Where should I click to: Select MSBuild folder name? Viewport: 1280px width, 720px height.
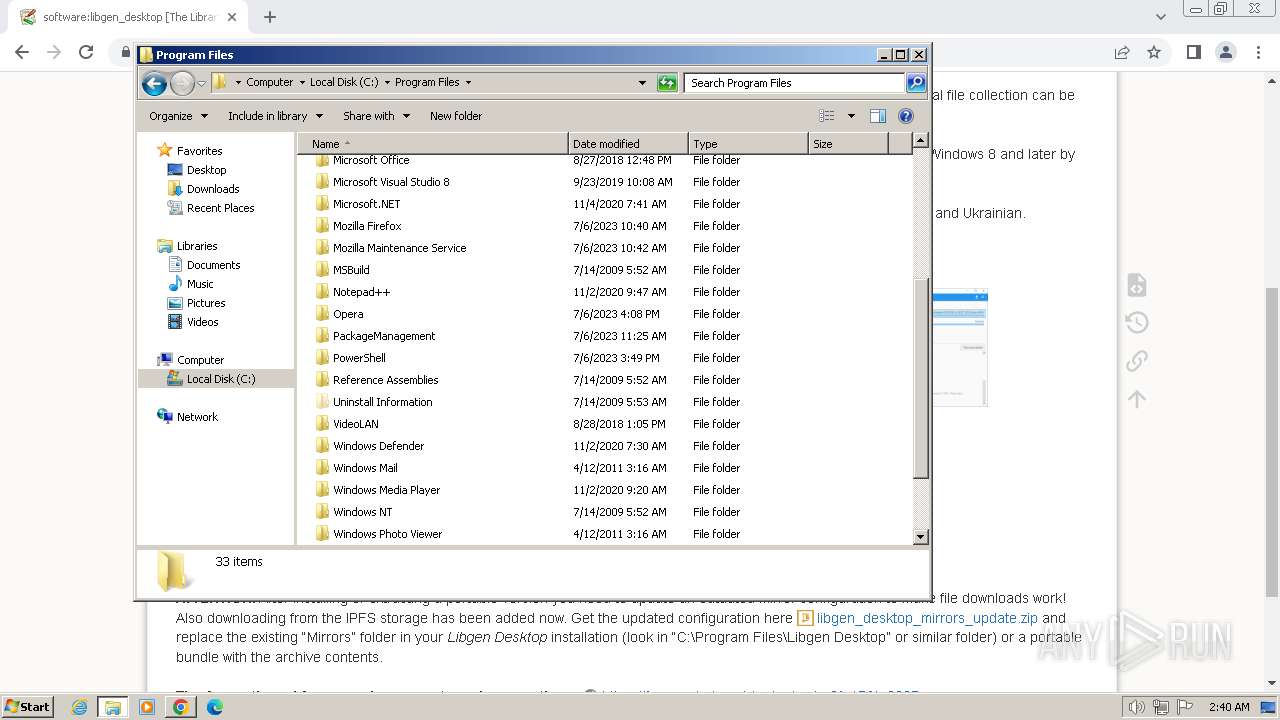tap(351, 270)
